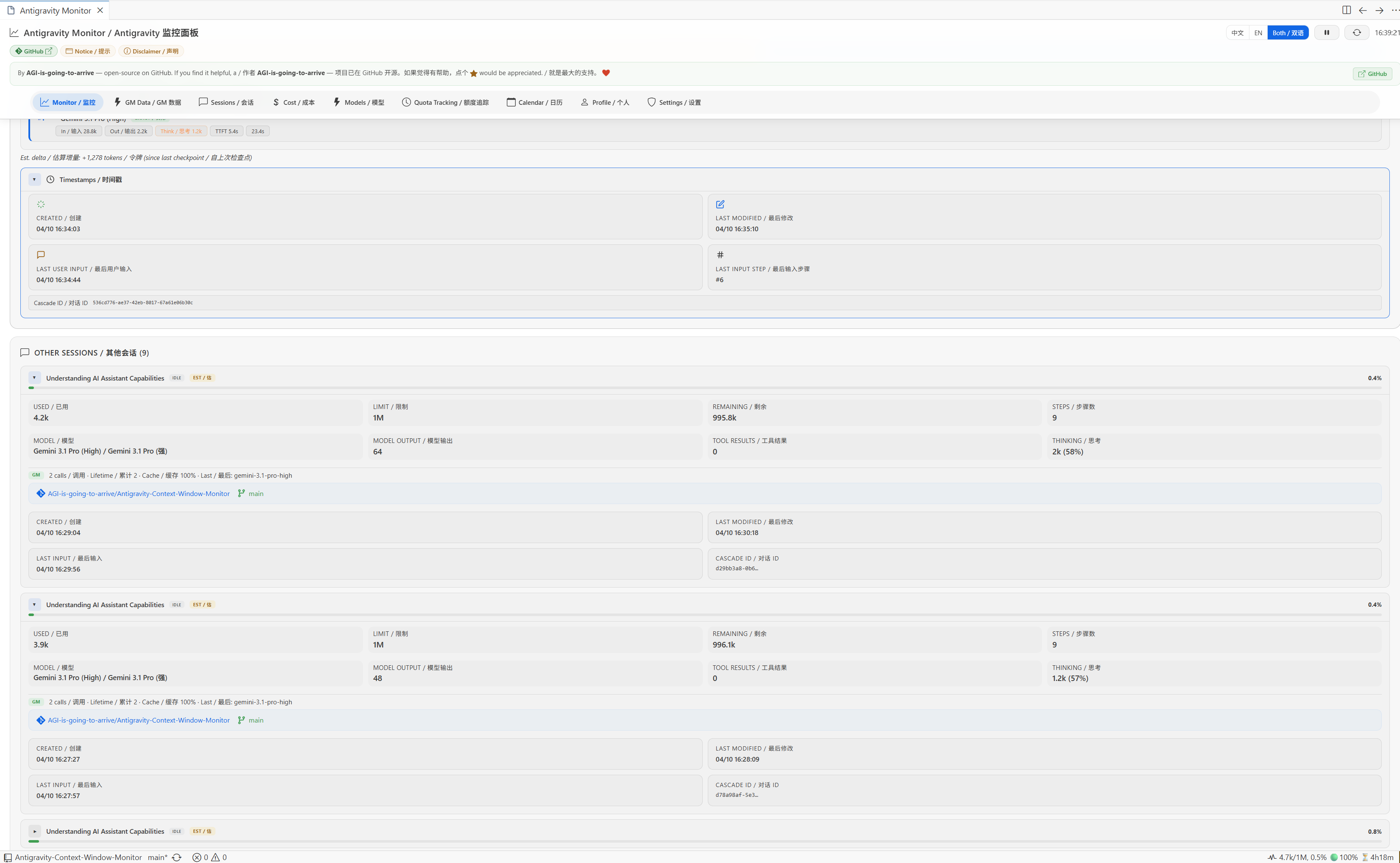The height and width of the screenshot is (863, 1400).
Task: Go to the Cost / 成本 tab
Action: [294, 102]
